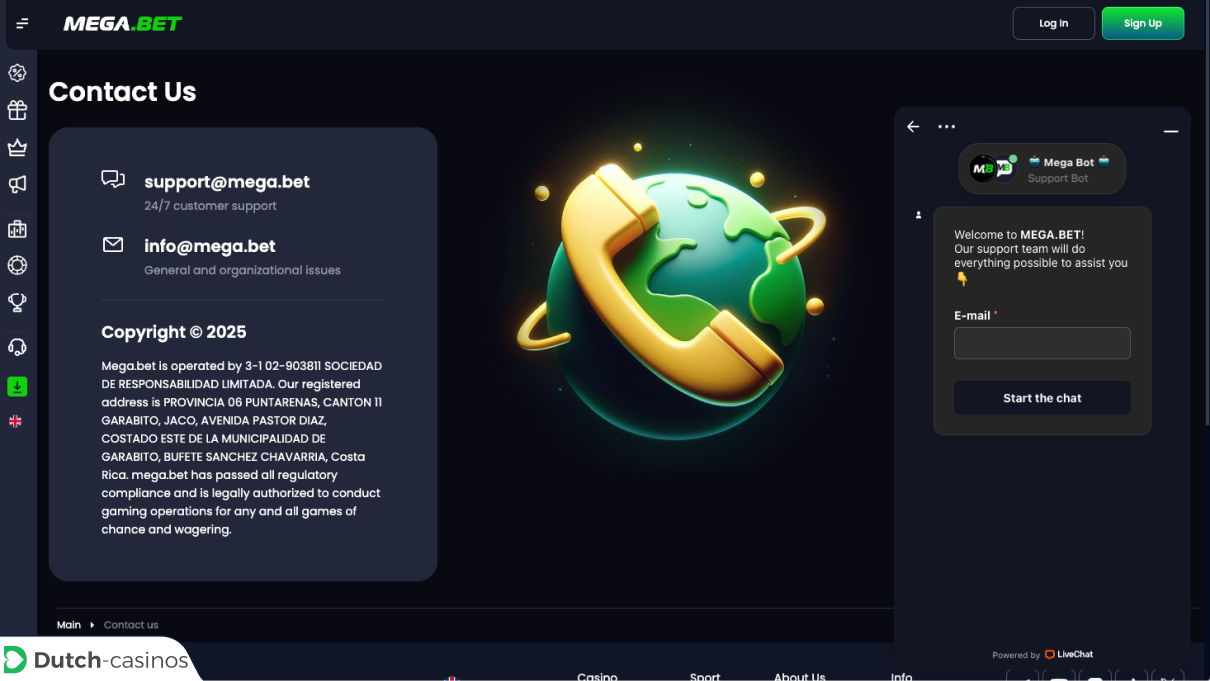This screenshot has width=1210, height=681.
Task: Open the UK flag language selector
Action: point(15,421)
